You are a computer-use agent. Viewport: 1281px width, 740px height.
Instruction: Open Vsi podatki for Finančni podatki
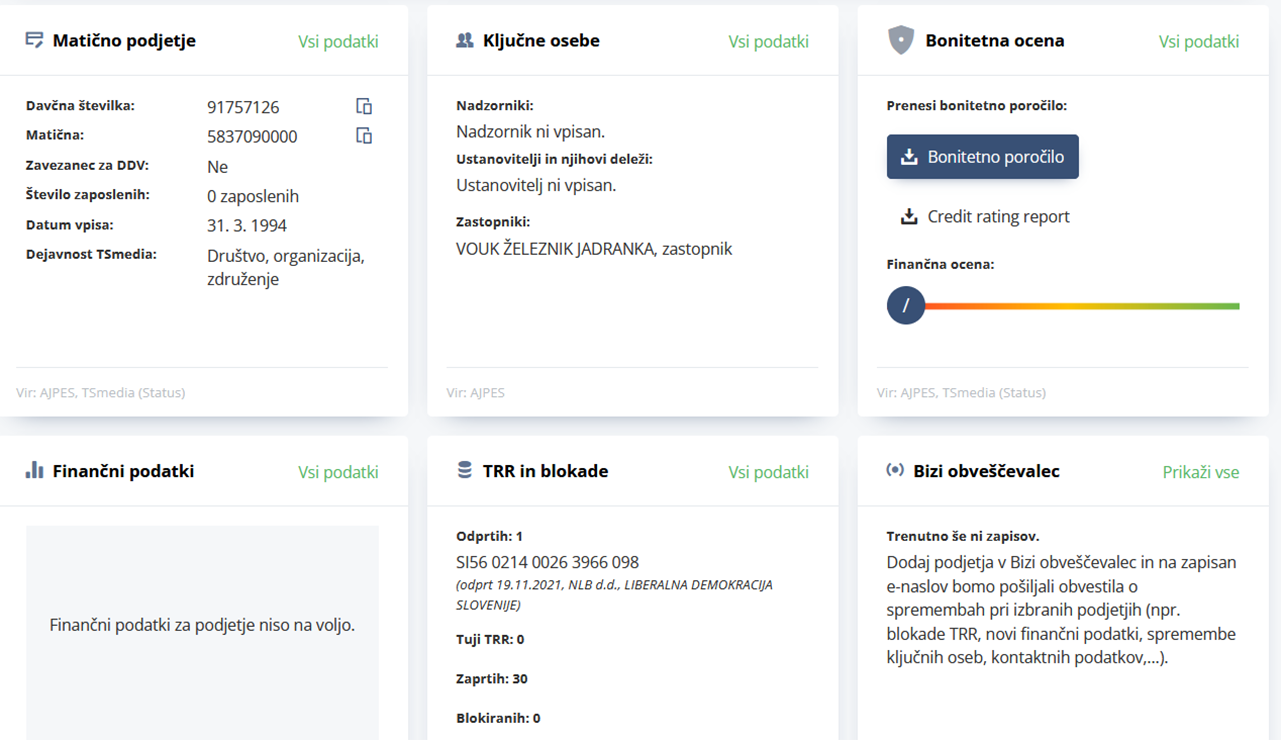click(x=338, y=472)
